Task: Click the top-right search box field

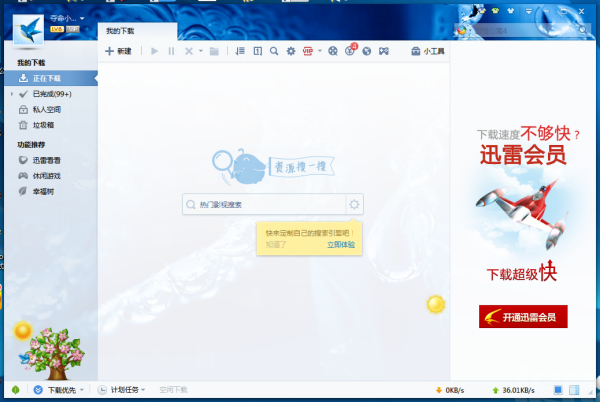Action: point(522,31)
